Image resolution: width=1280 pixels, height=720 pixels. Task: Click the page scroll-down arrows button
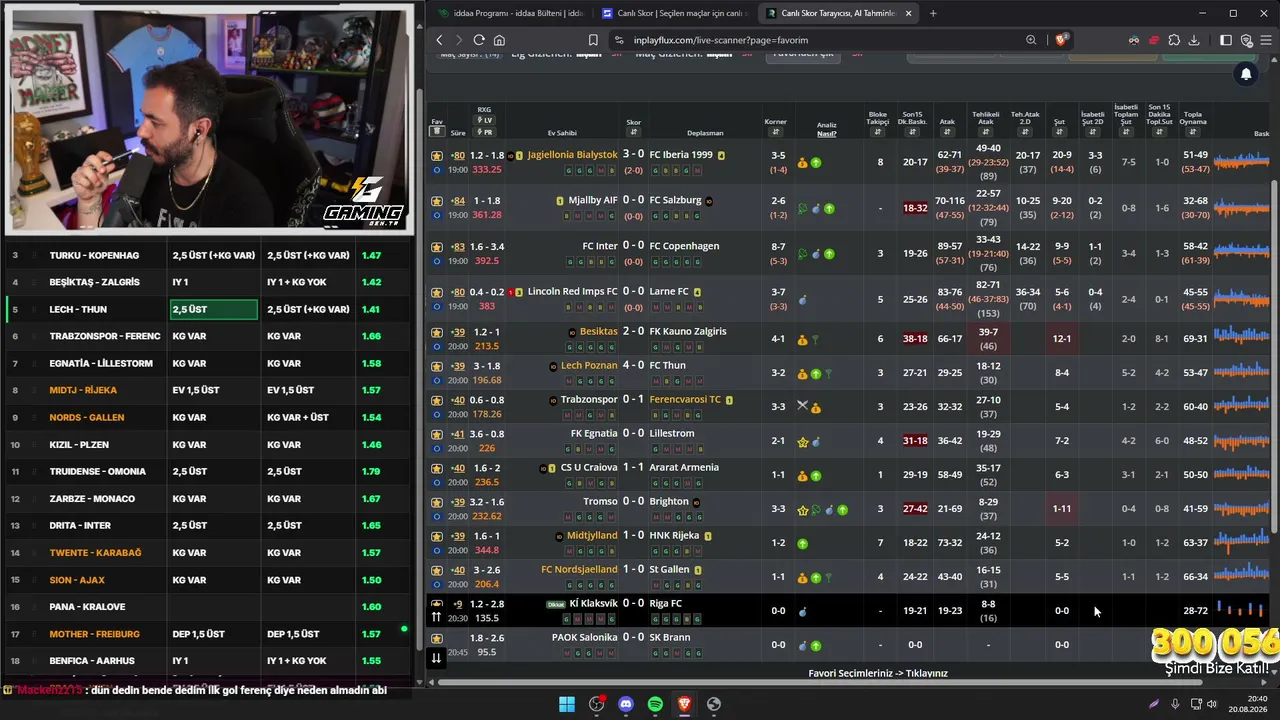[x=436, y=657]
